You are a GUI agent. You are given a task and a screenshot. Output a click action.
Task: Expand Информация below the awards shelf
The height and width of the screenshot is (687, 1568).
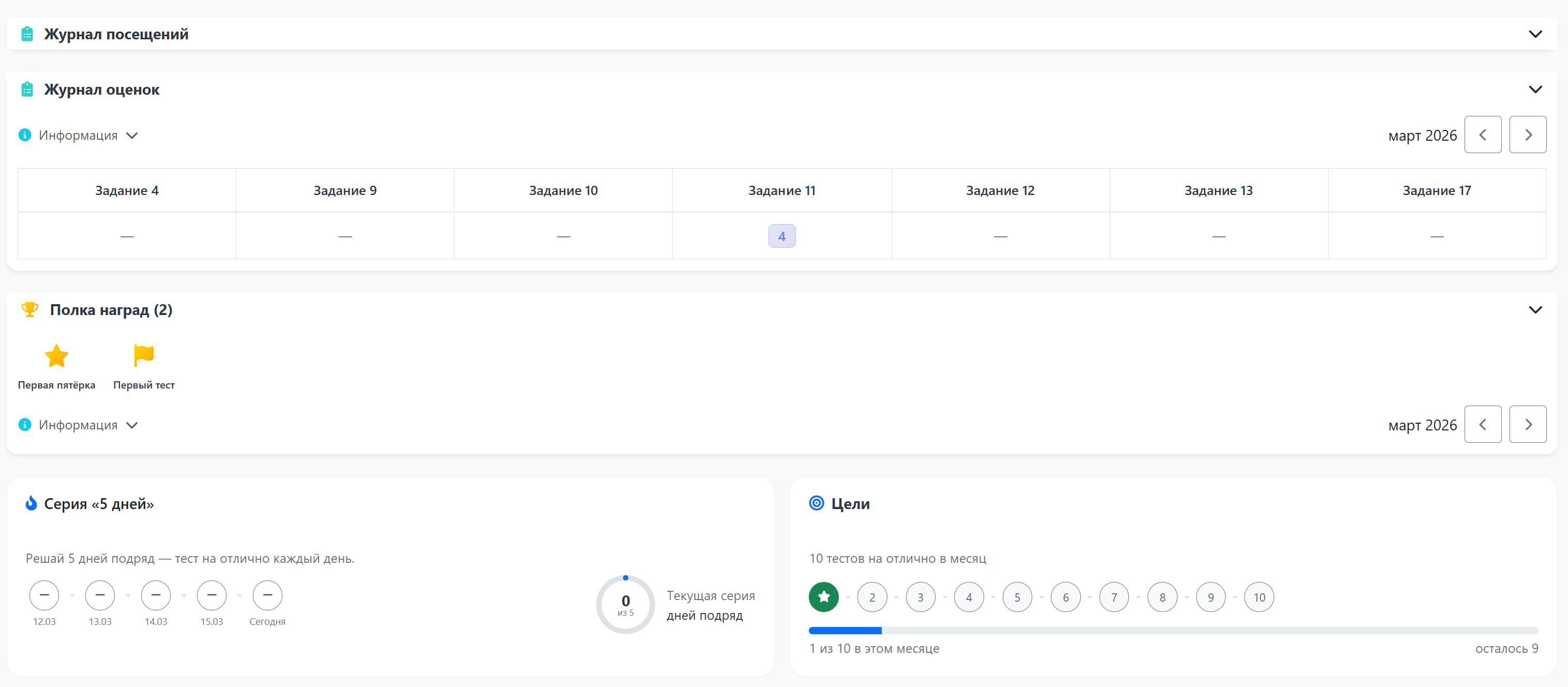coord(79,425)
